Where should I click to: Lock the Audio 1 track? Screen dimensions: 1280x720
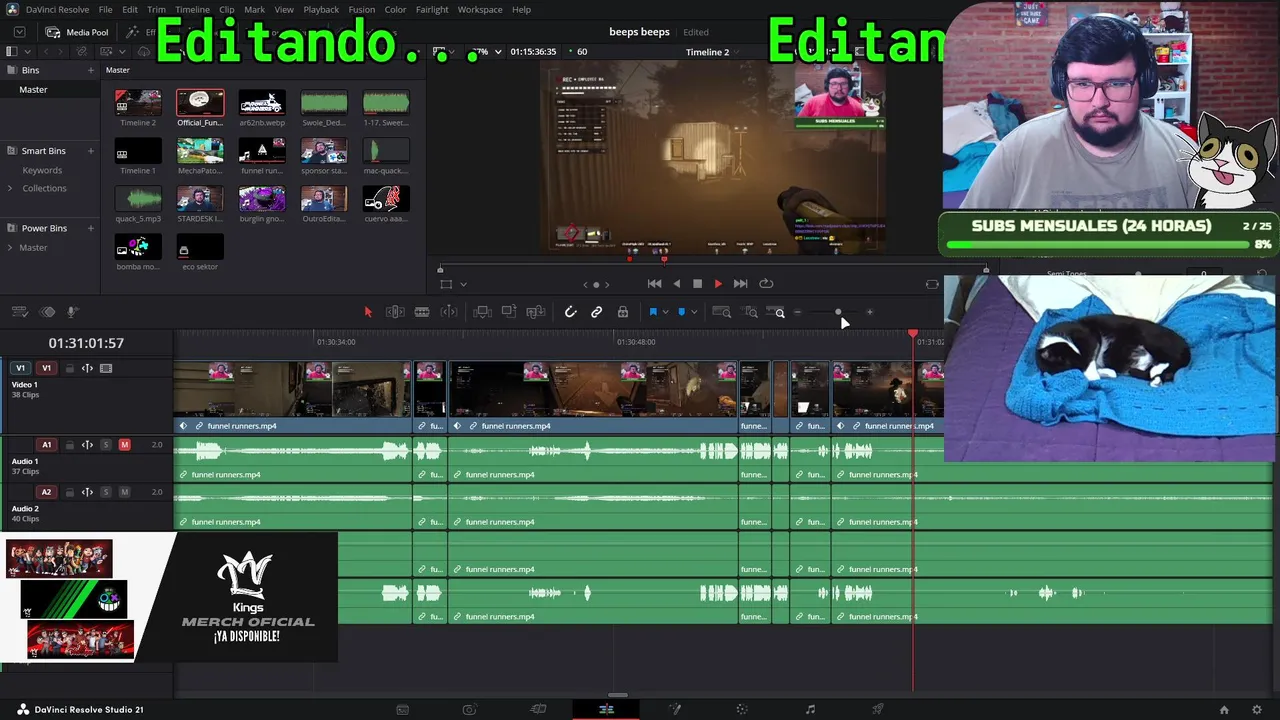coord(69,444)
